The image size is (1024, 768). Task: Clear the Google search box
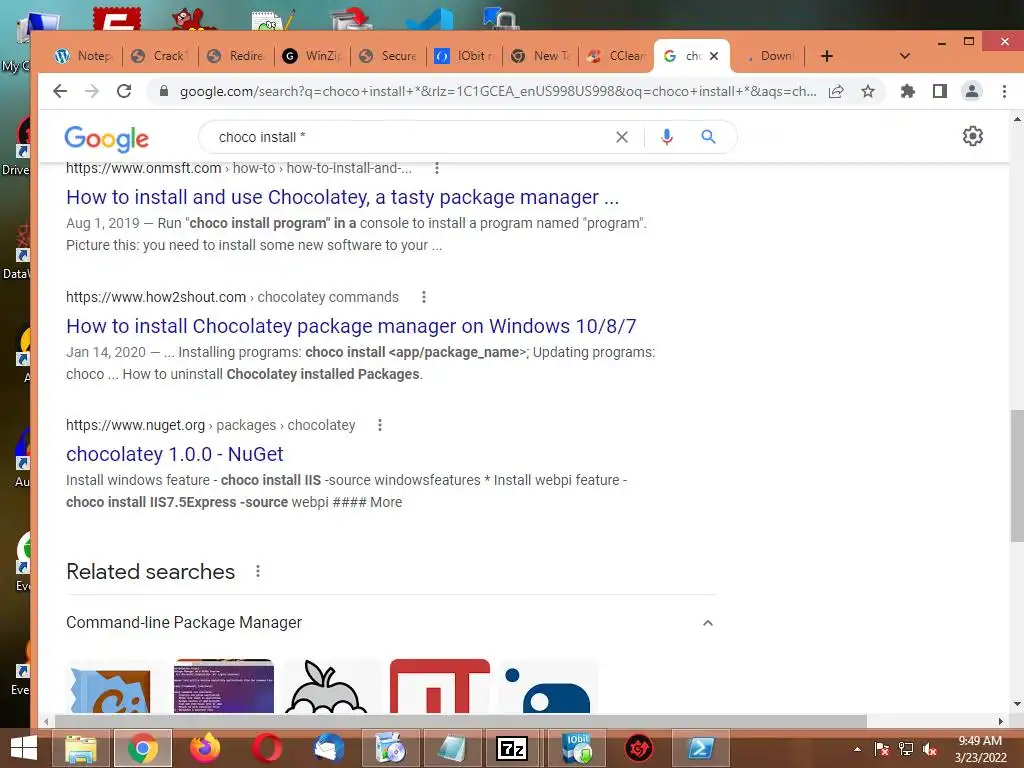[x=622, y=137]
